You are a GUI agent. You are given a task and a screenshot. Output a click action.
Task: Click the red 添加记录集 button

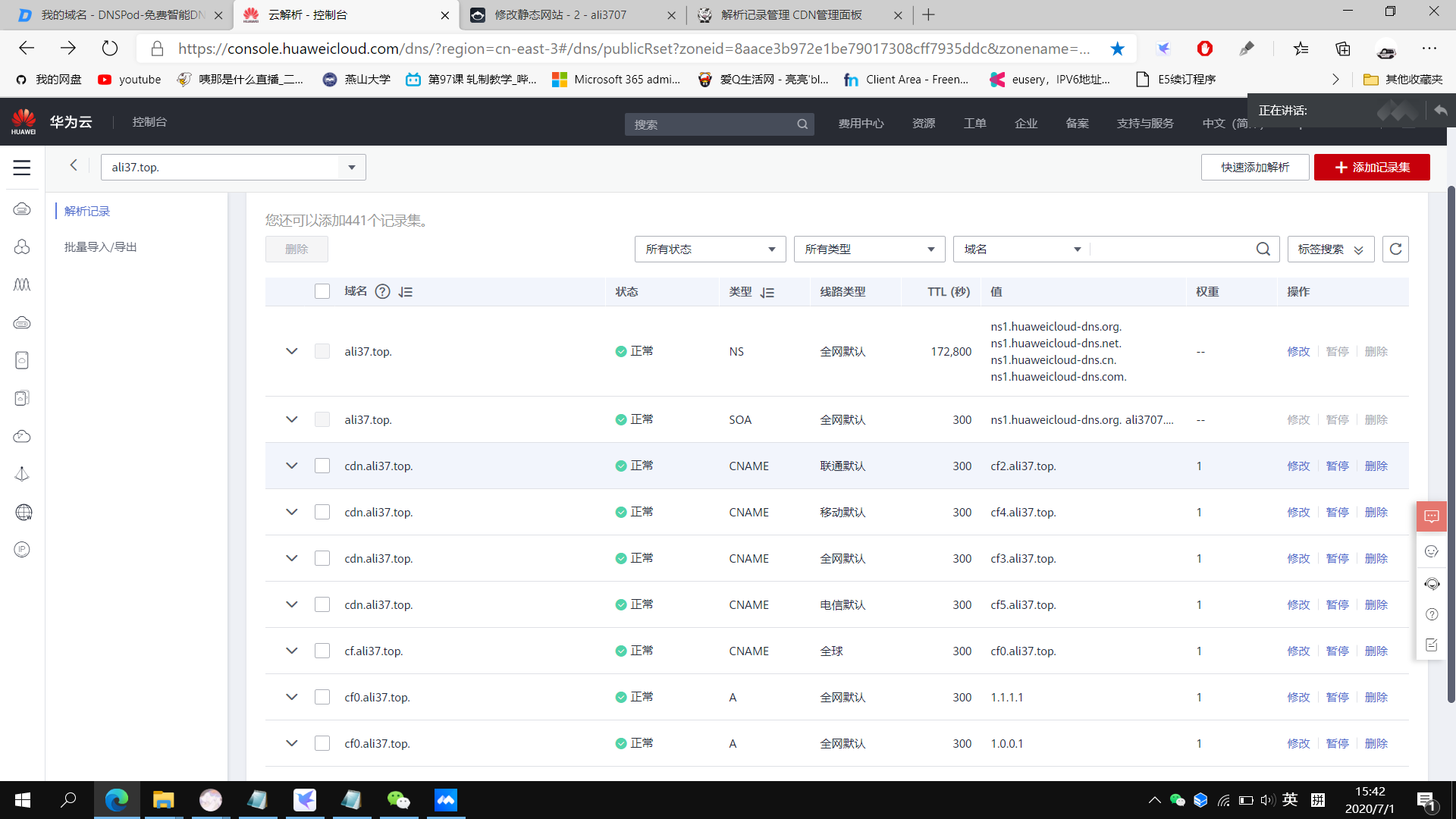point(1371,167)
